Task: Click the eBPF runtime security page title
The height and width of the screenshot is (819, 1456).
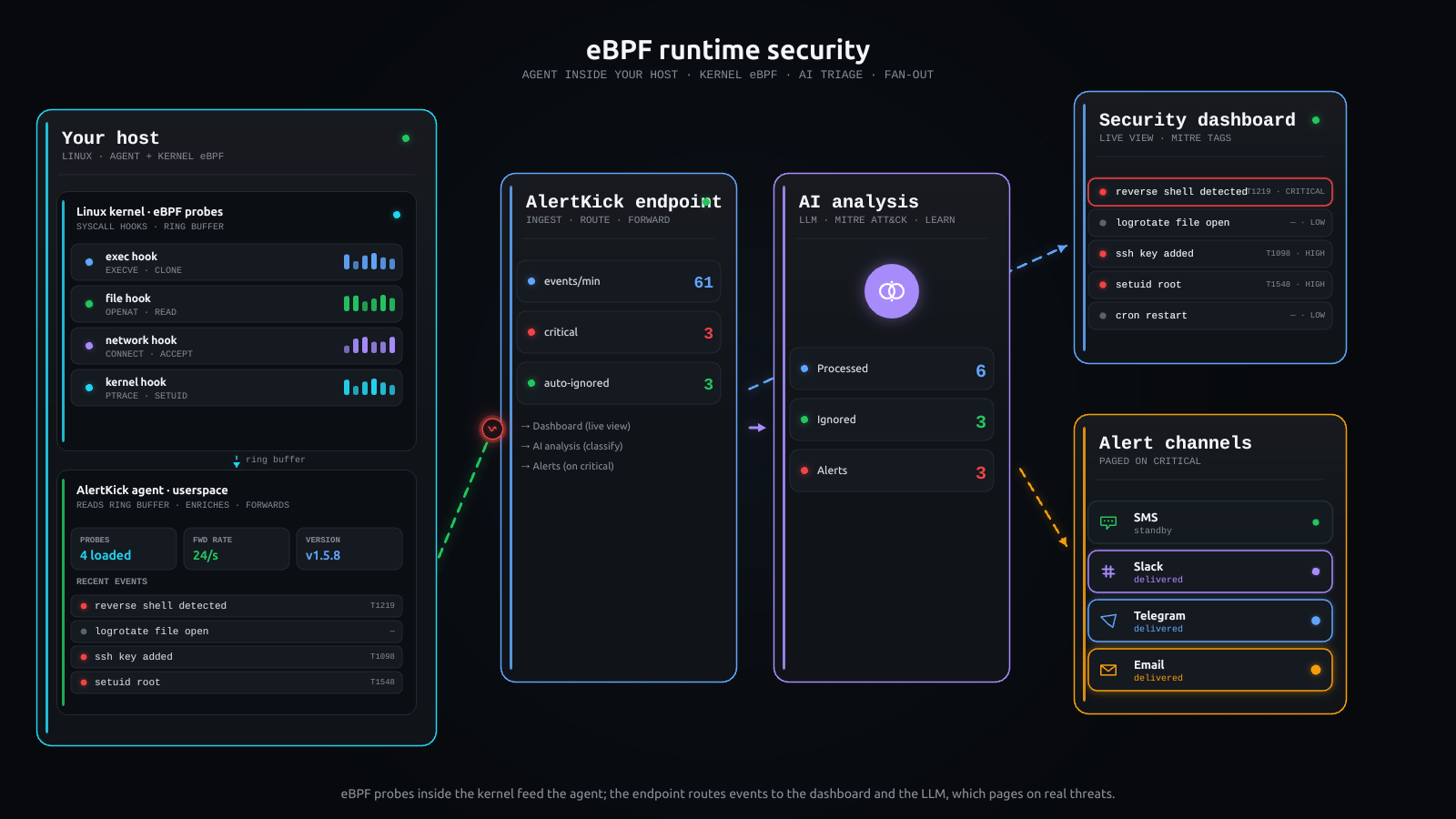Action: (728, 50)
